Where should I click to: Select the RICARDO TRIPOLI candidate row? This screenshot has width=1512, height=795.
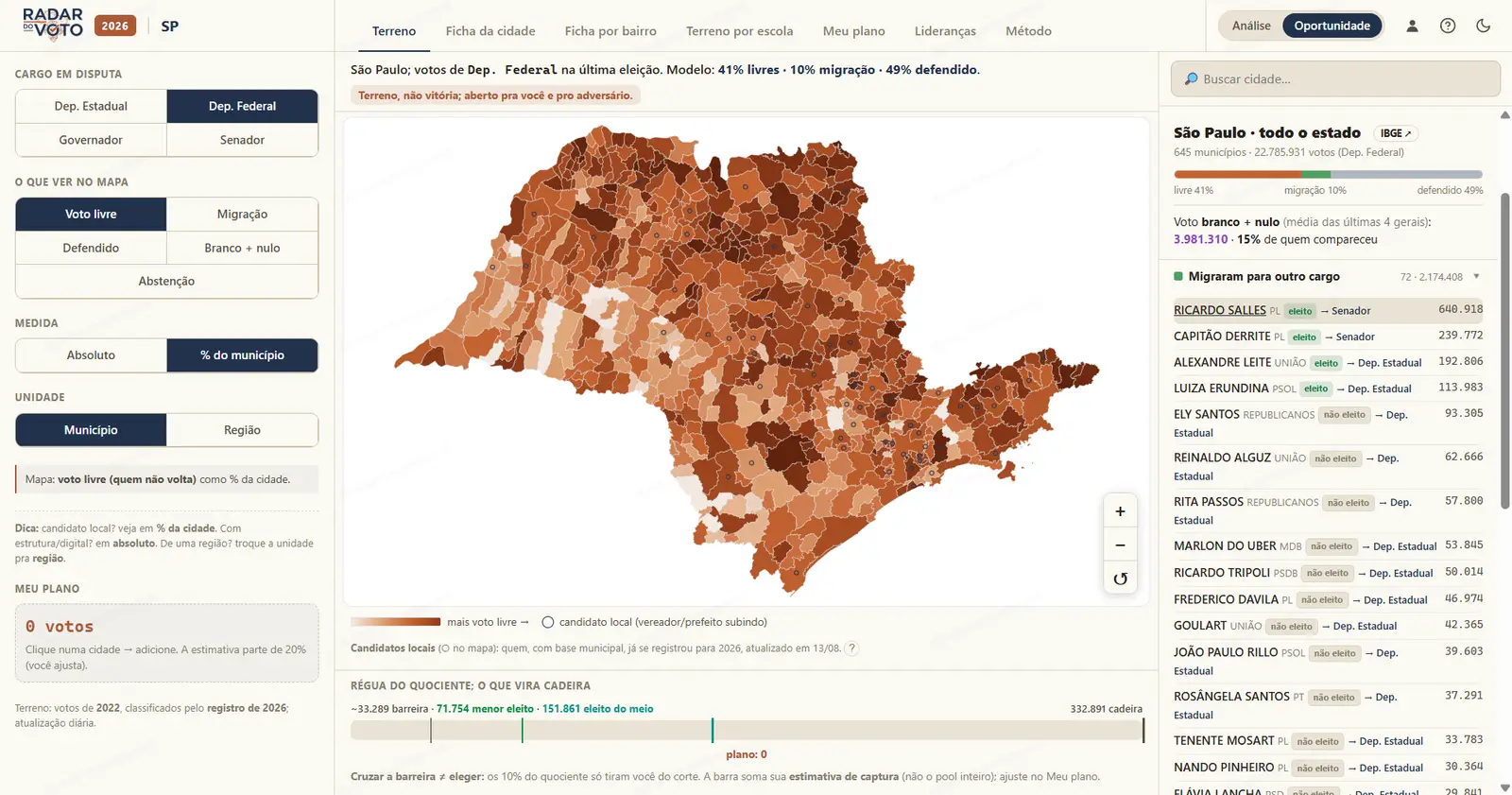(x=1328, y=573)
